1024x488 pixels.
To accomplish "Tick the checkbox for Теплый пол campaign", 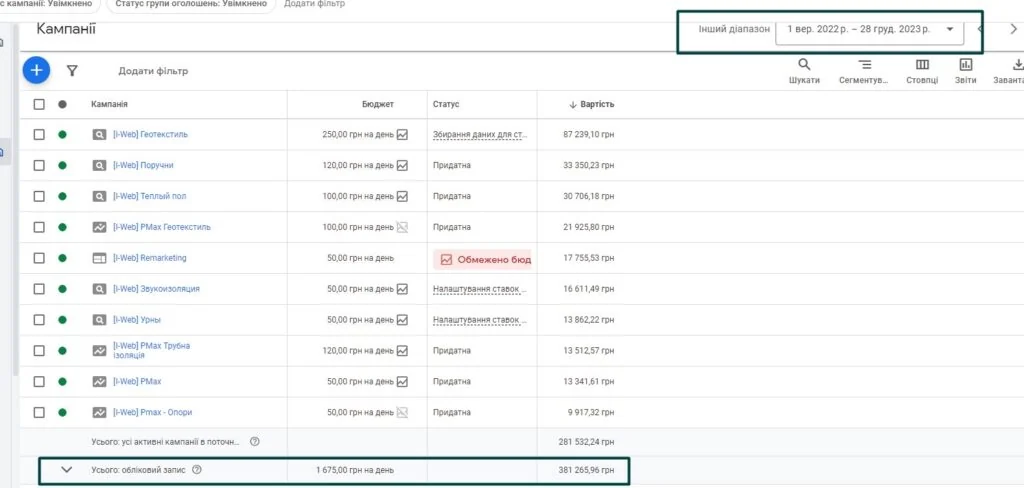I will (39, 196).
